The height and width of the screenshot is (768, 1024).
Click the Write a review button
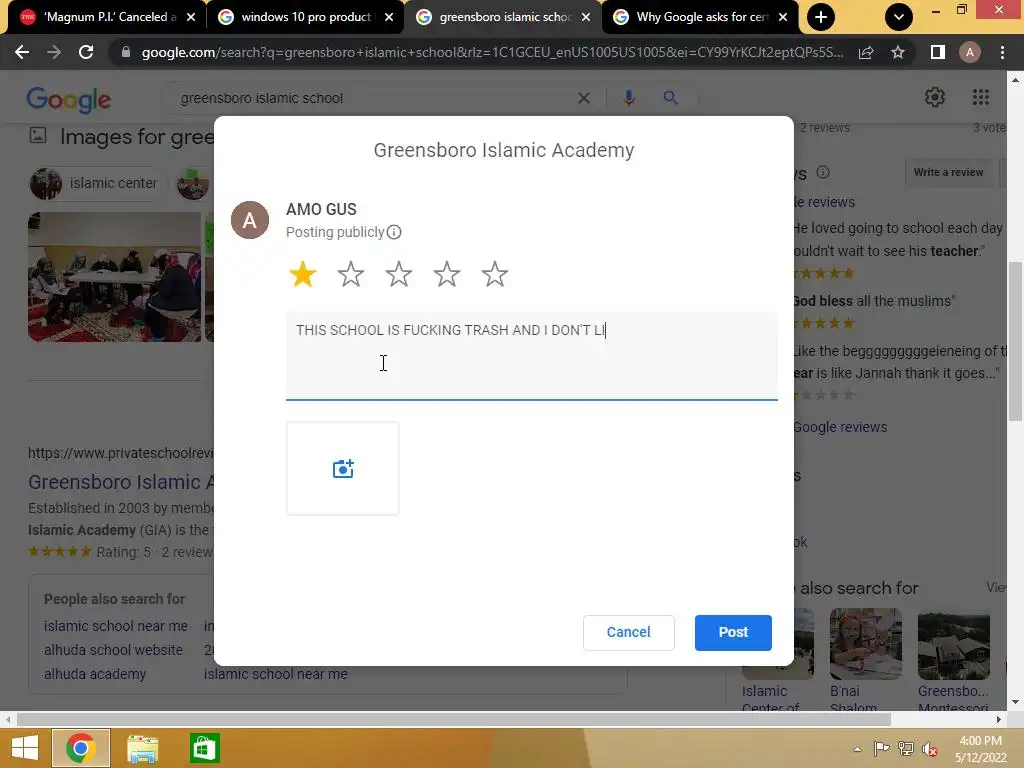948,172
